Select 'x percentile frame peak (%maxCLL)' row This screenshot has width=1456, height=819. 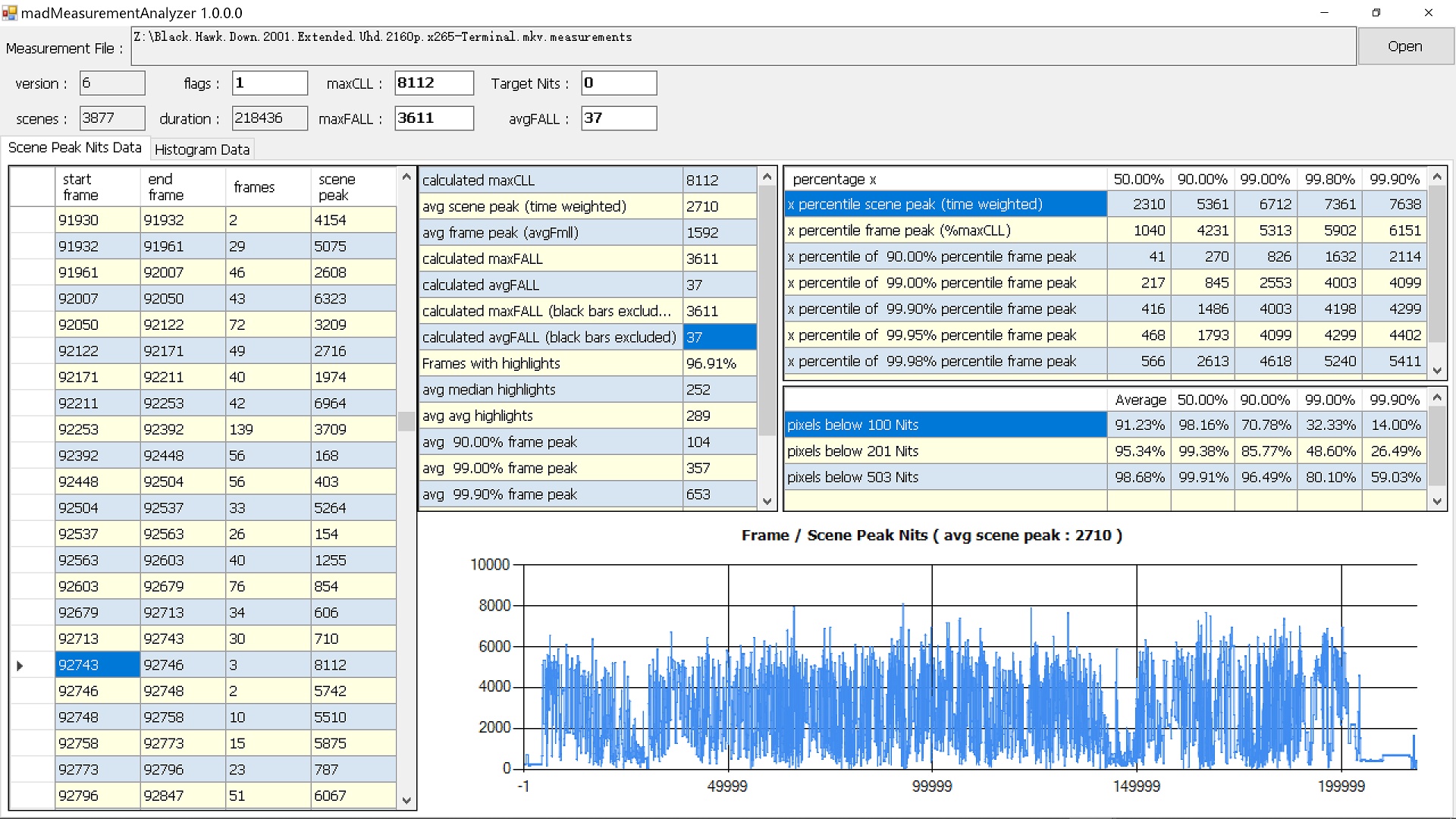pos(1104,231)
